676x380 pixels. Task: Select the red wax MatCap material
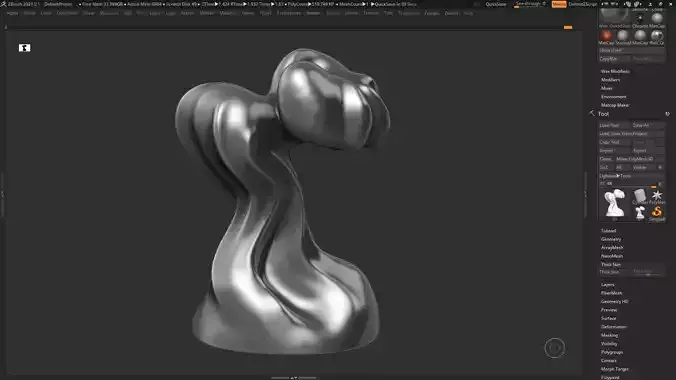point(606,35)
